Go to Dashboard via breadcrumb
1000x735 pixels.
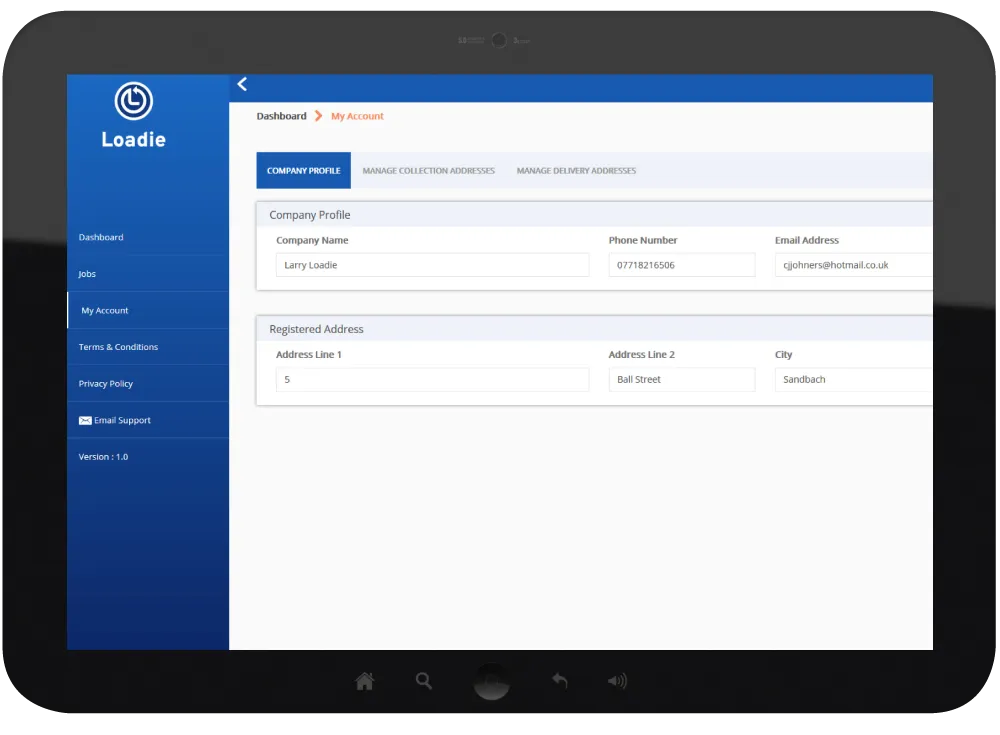[281, 116]
